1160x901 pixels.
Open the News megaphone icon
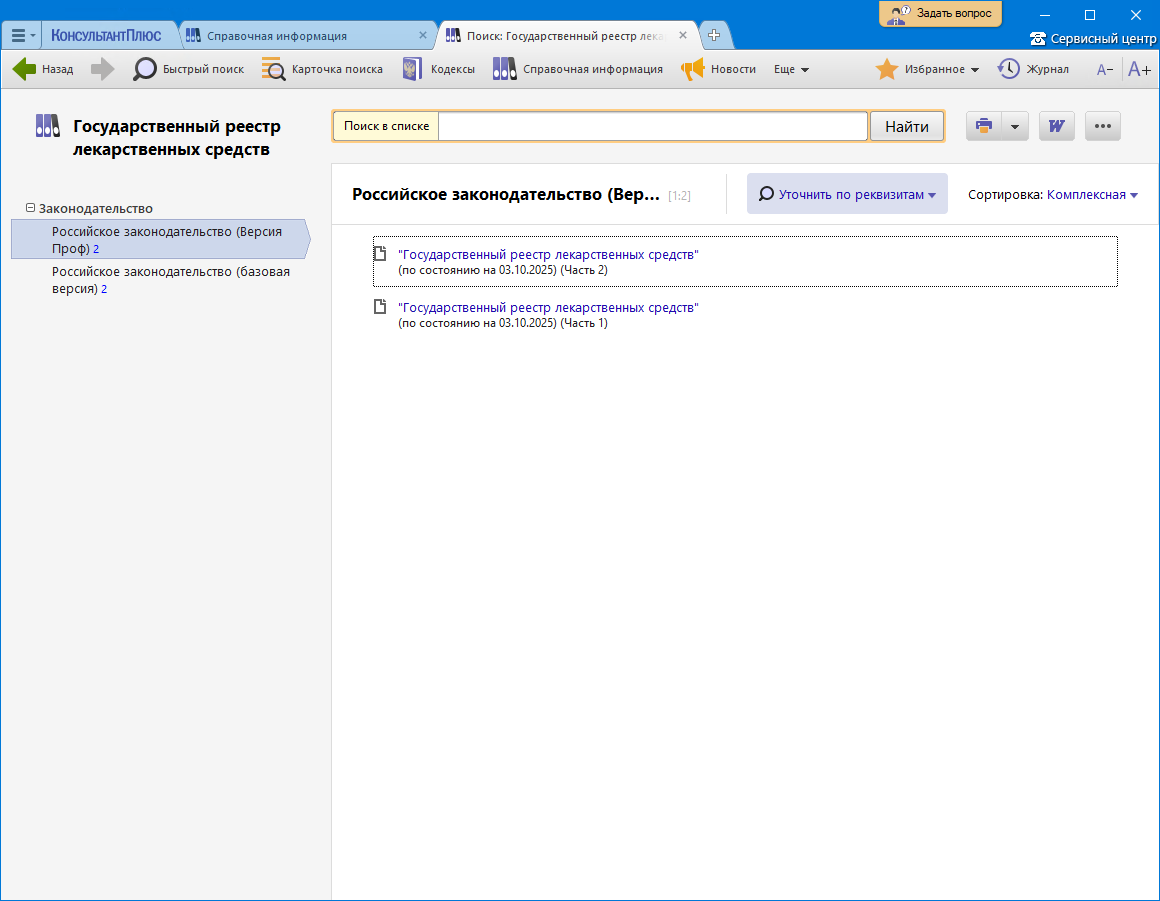693,69
